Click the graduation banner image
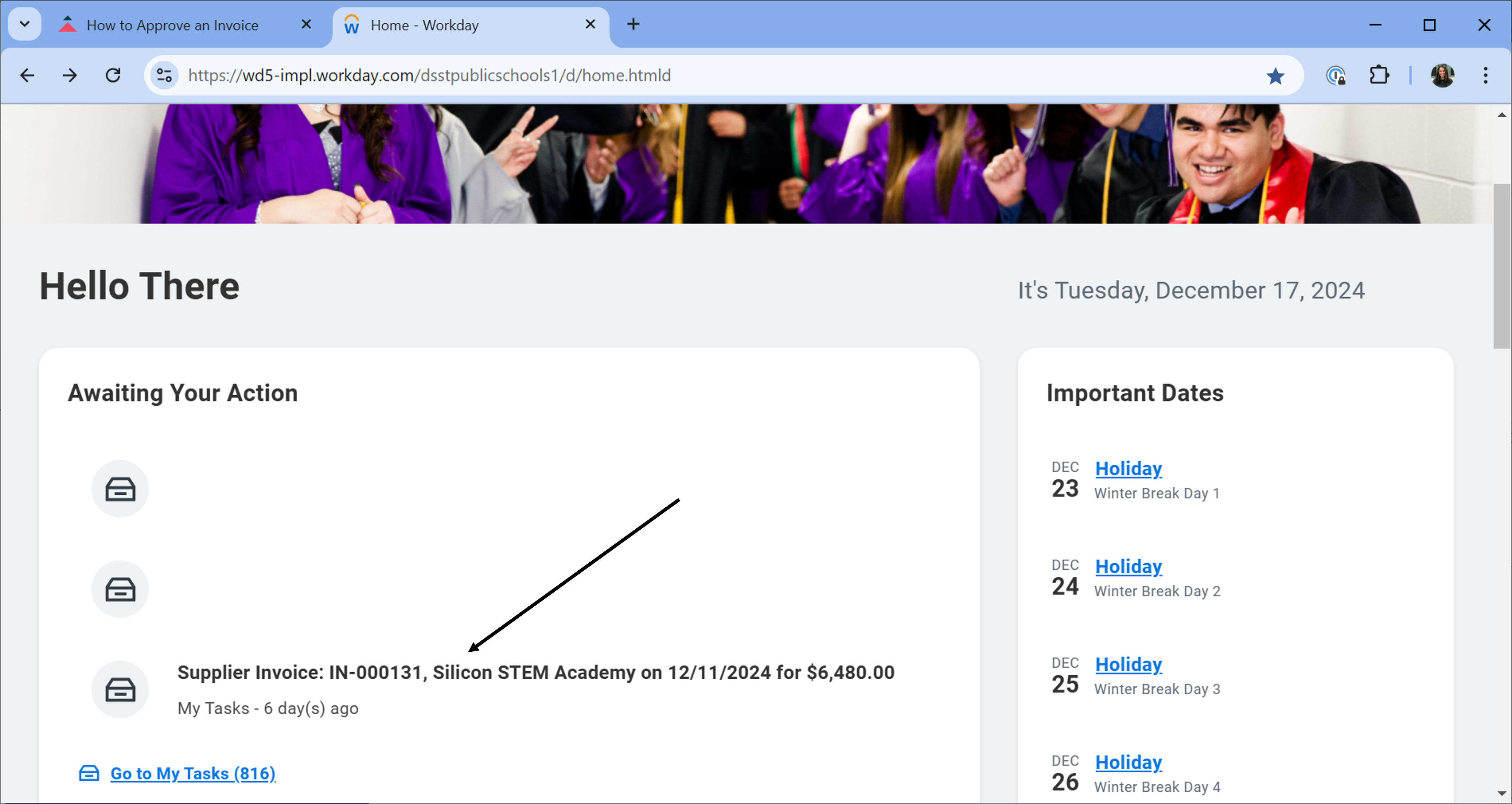This screenshot has width=1512, height=804. coord(747,164)
